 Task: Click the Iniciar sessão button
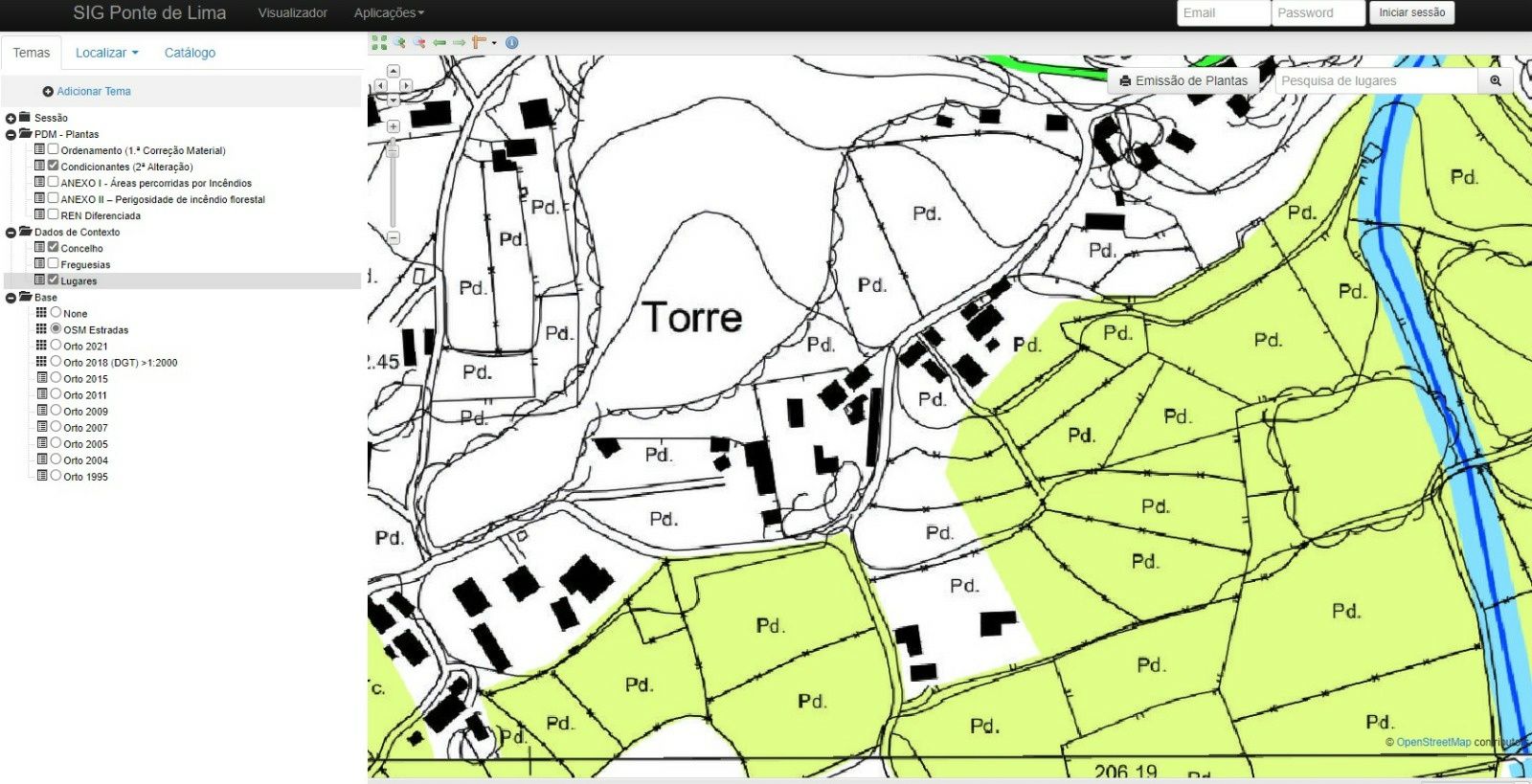1411,12
